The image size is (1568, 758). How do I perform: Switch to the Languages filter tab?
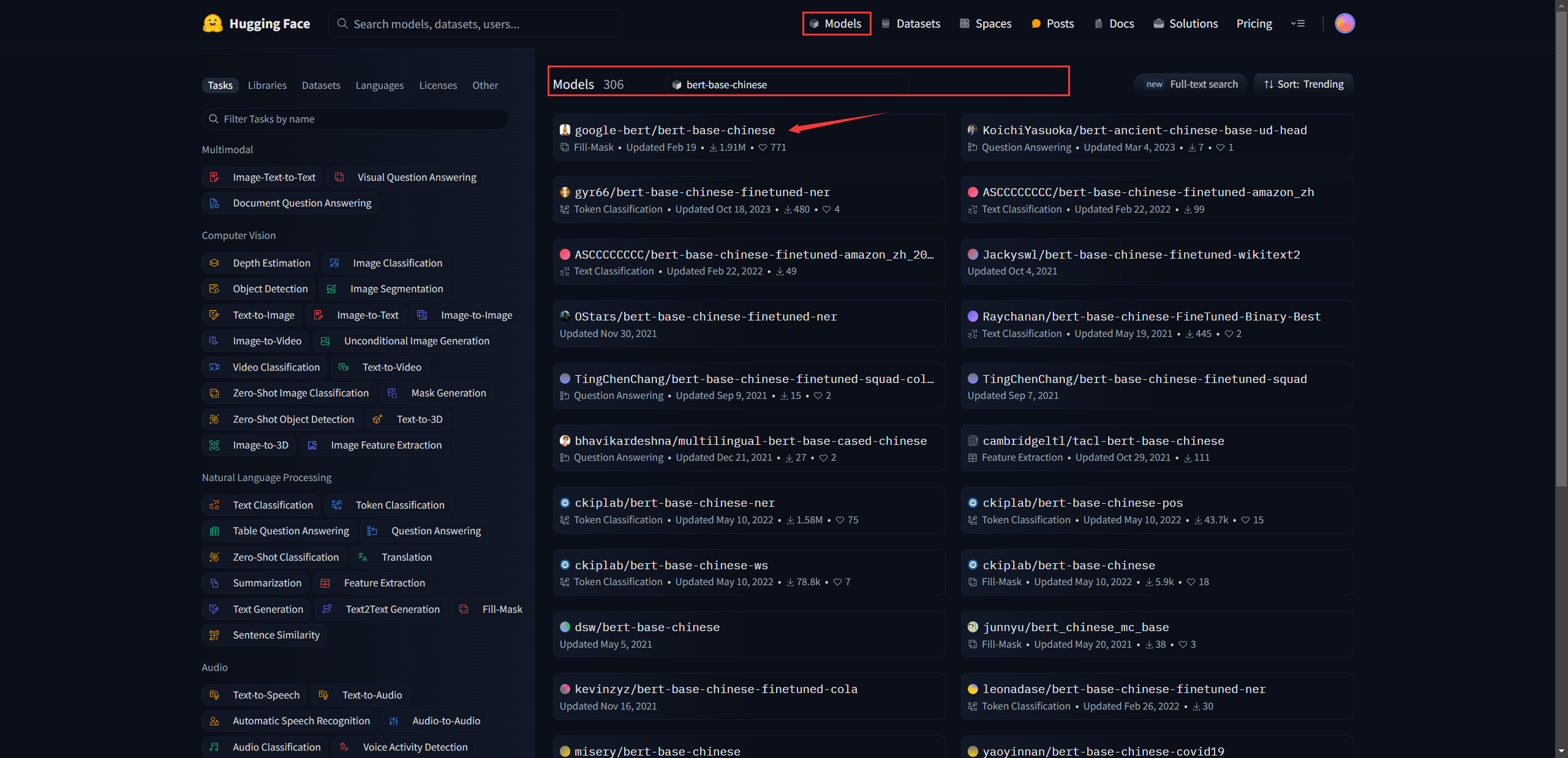[x=380, y=85]
